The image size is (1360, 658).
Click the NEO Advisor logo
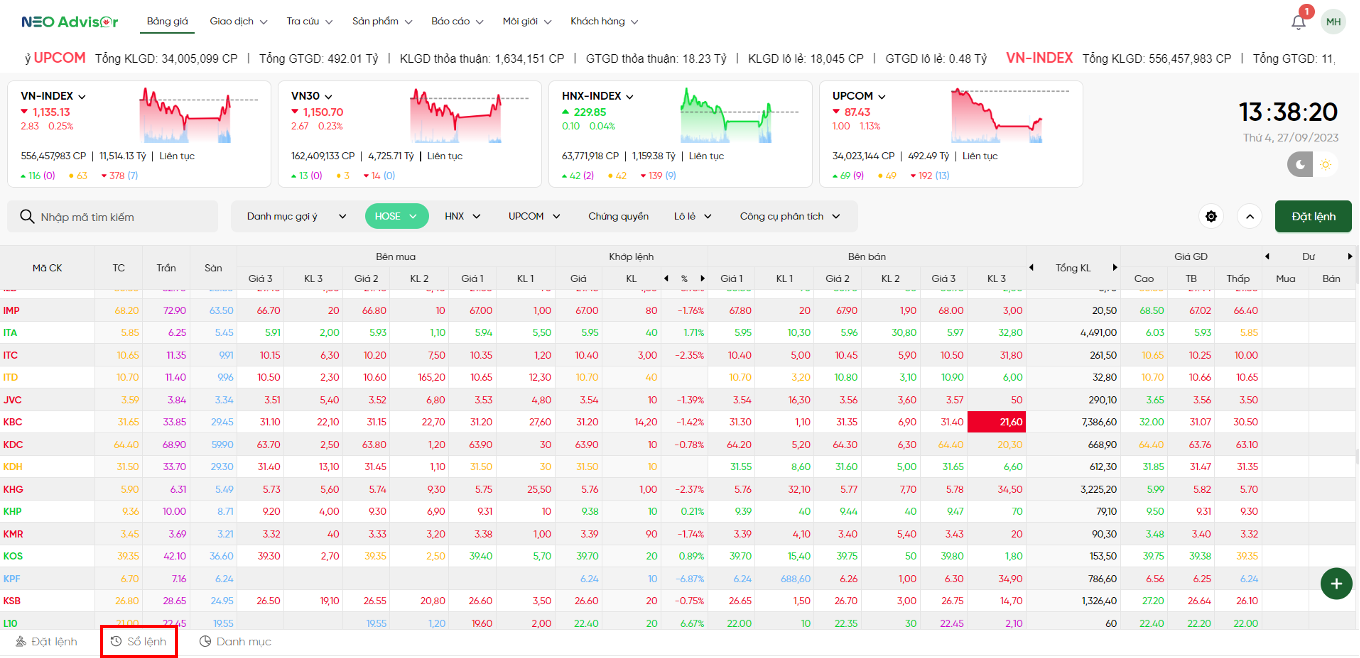click(69, 21)
